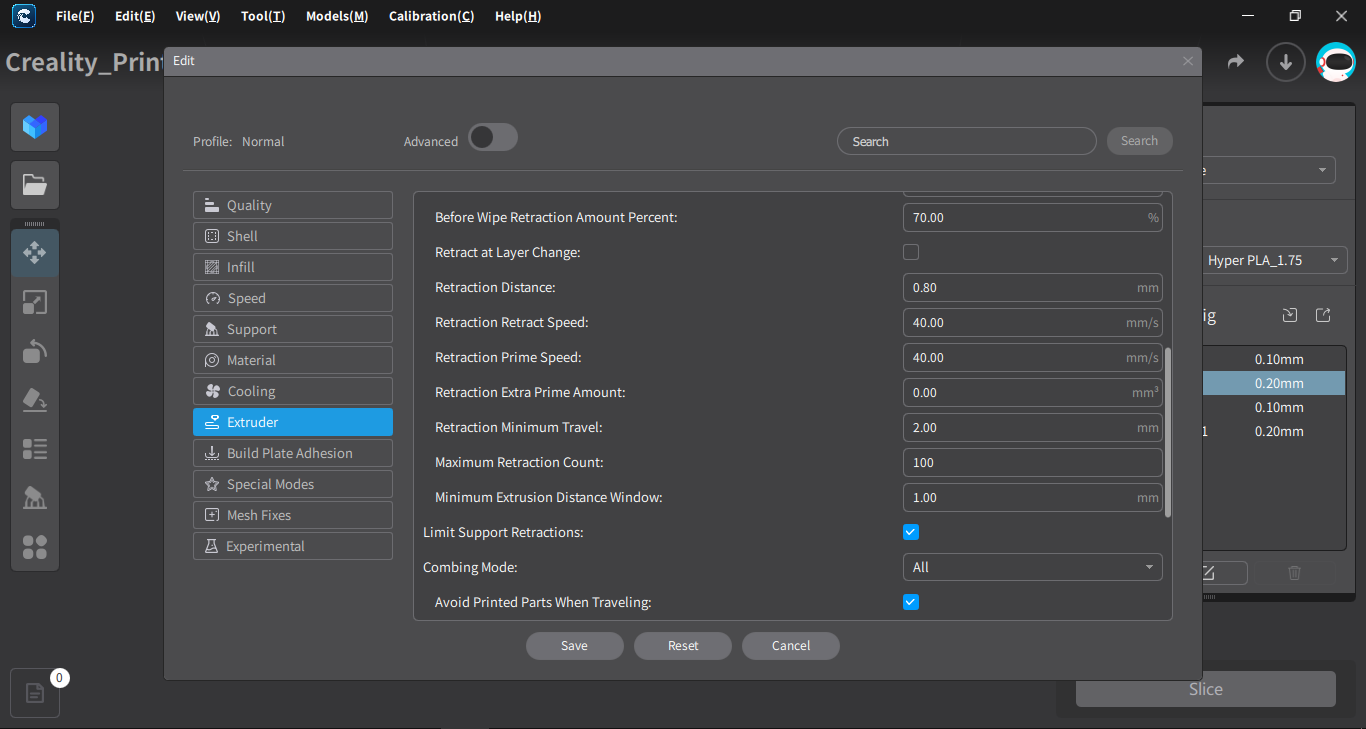This screenshot has height=729, width=1366.
Task: Open the Cooling settings category
Action: pos(292,391)
